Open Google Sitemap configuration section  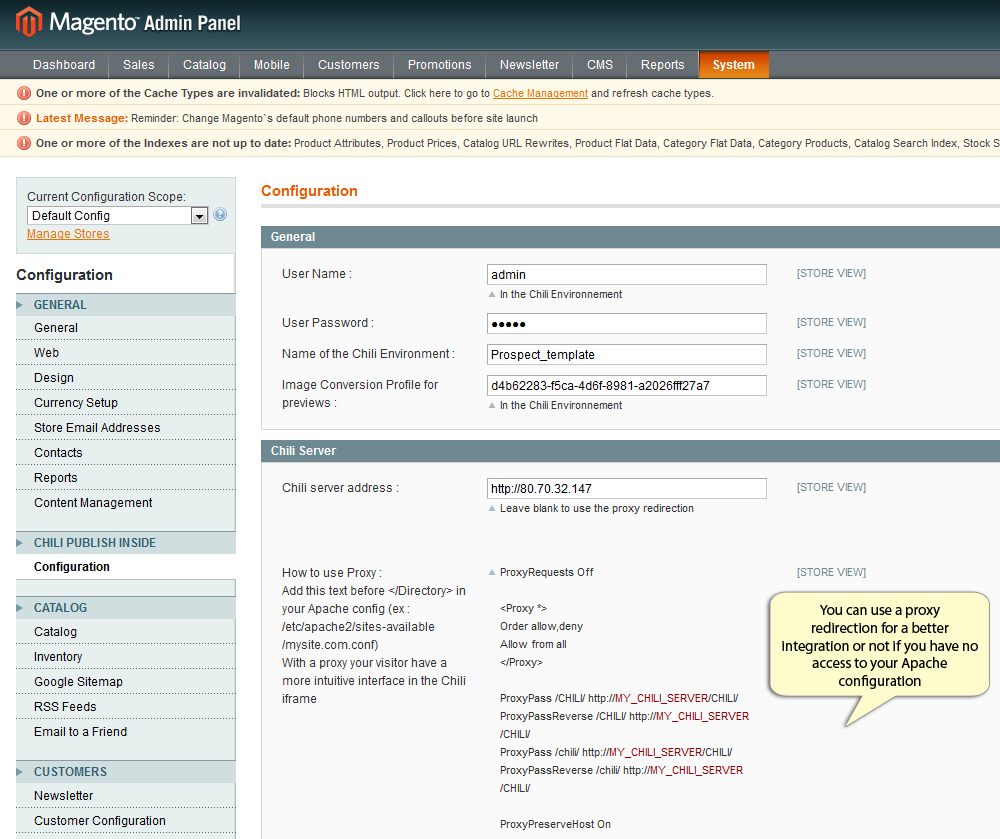126,682
